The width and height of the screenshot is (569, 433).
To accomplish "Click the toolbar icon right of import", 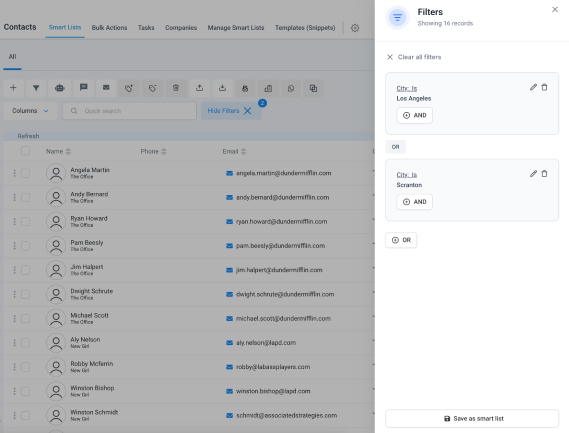I will 245,88.
